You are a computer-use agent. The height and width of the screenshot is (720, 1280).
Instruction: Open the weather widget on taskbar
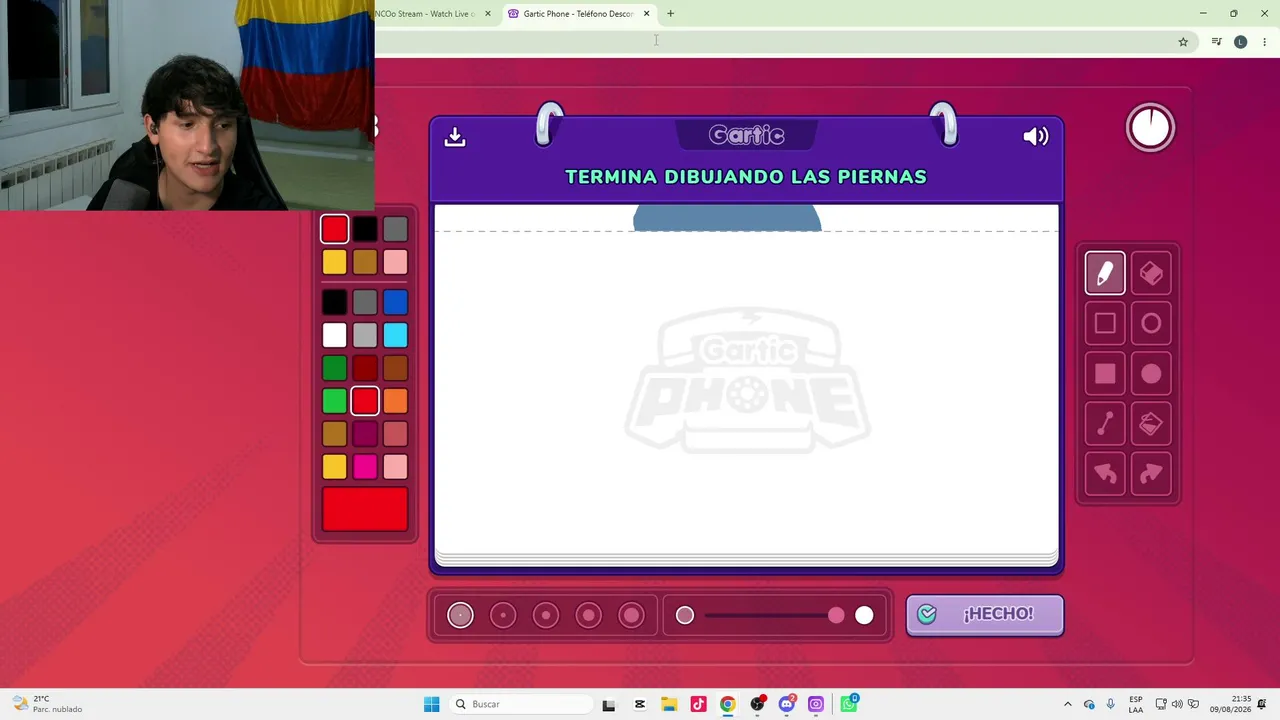(x=47, y=704)
